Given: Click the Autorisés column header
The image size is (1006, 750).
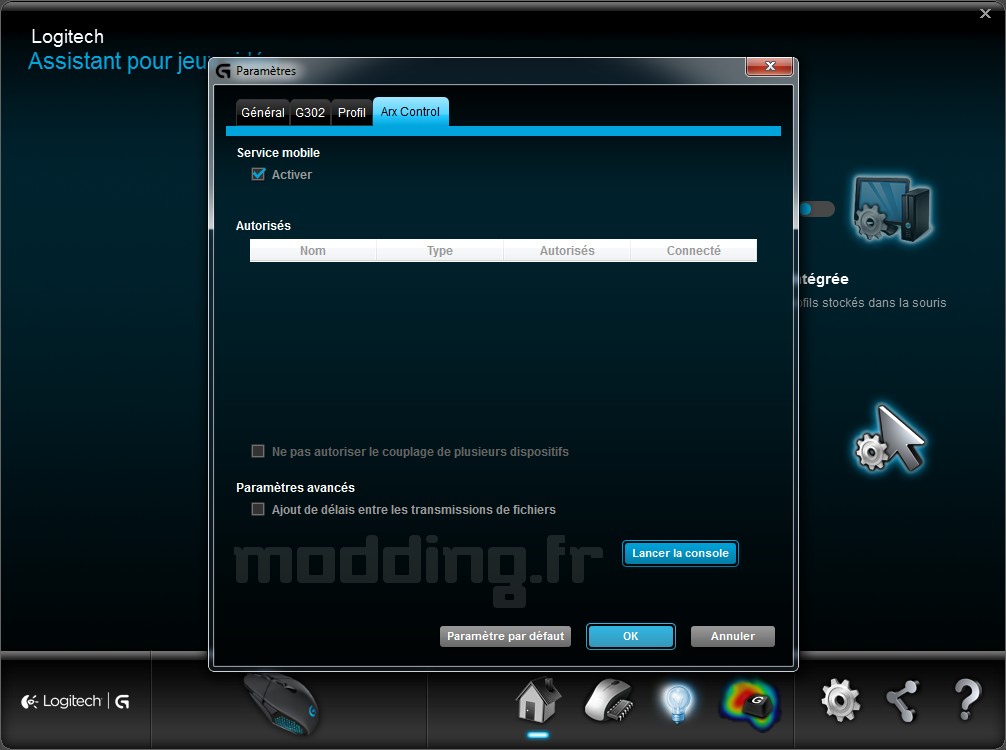Looking at the screenshot, I should click(x=567, y=250).
